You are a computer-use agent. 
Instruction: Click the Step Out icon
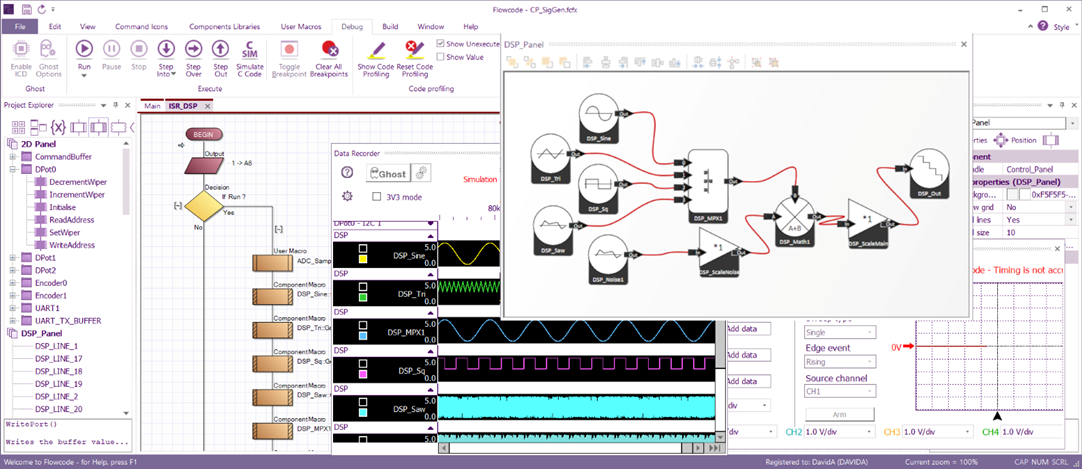tap(220, 48)
